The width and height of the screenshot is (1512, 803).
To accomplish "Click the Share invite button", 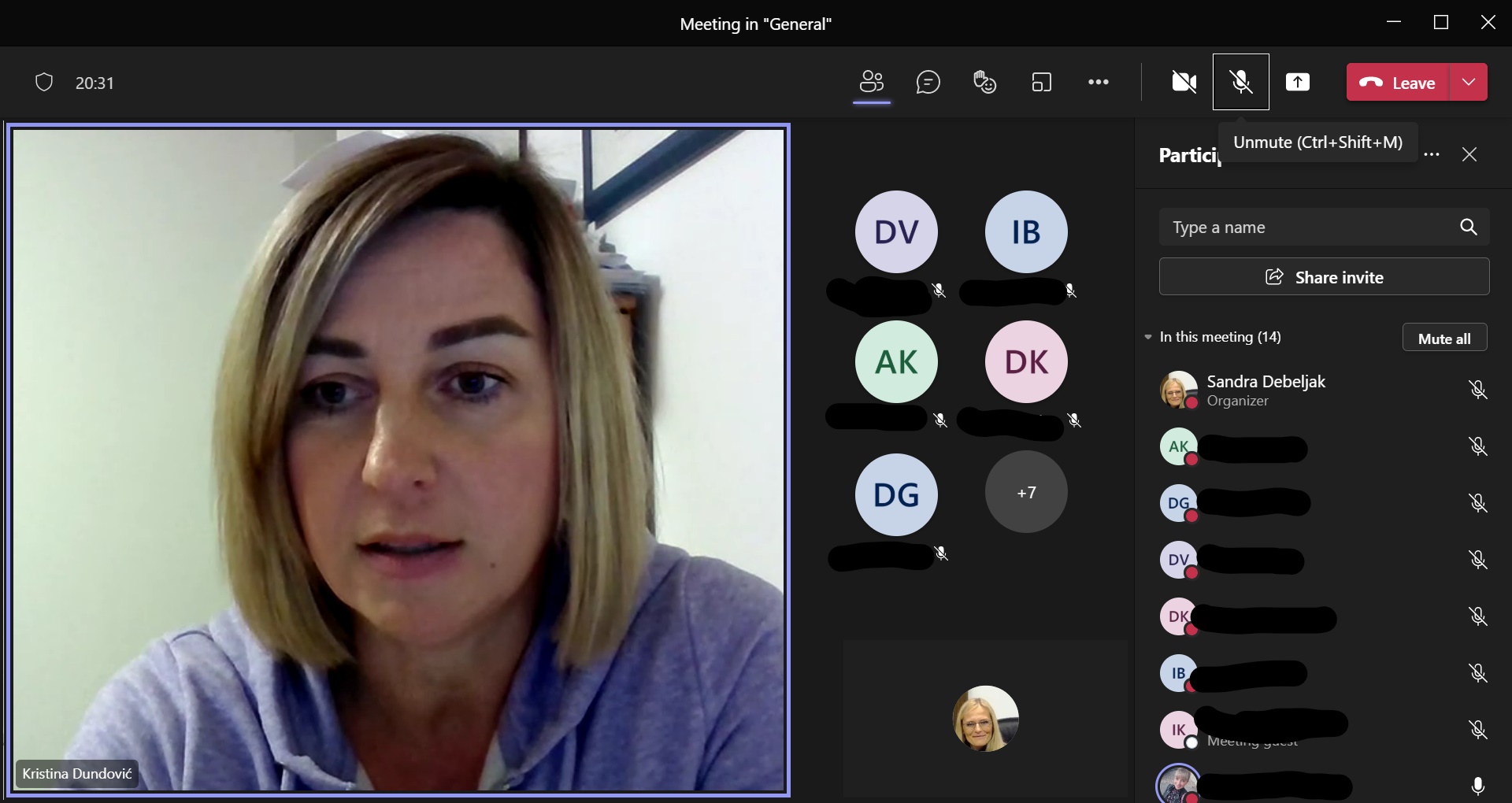I will pos(1324,277).
